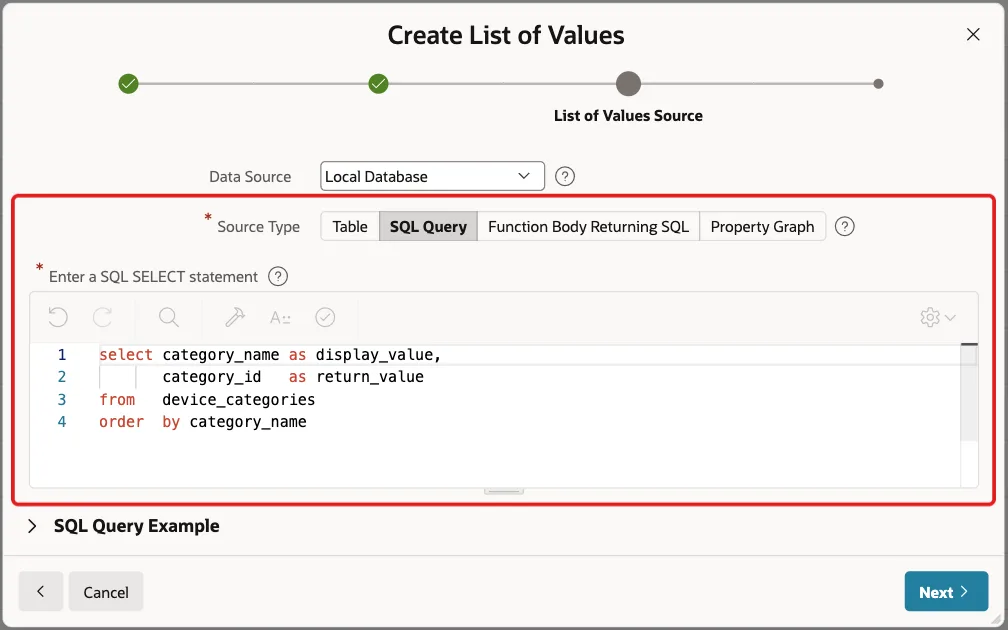This screenshot has width=1008, height=630.
Task: Open the Find magnifier in editor toolbar
Action: coord(168,317)
